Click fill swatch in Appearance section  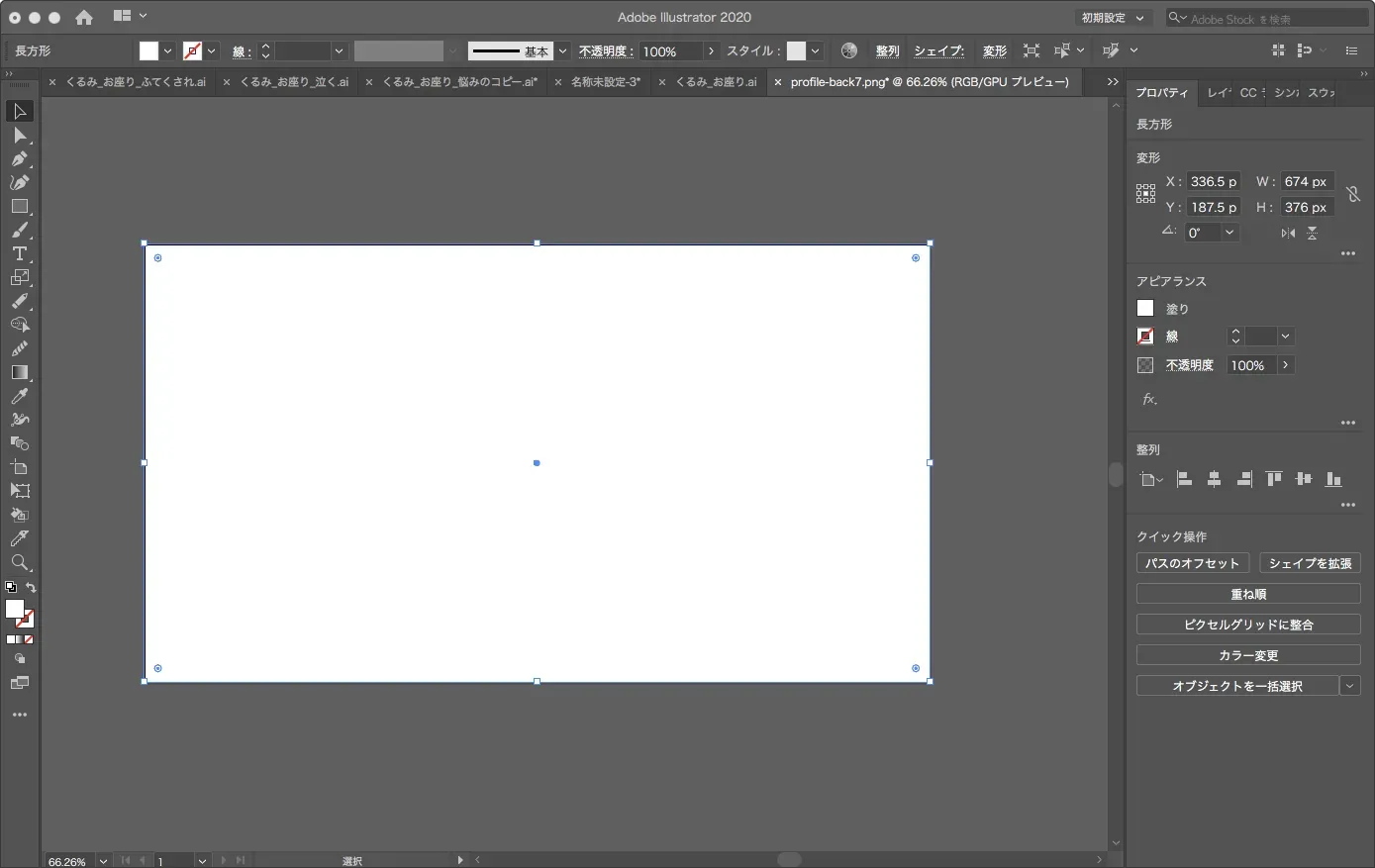1145,309
